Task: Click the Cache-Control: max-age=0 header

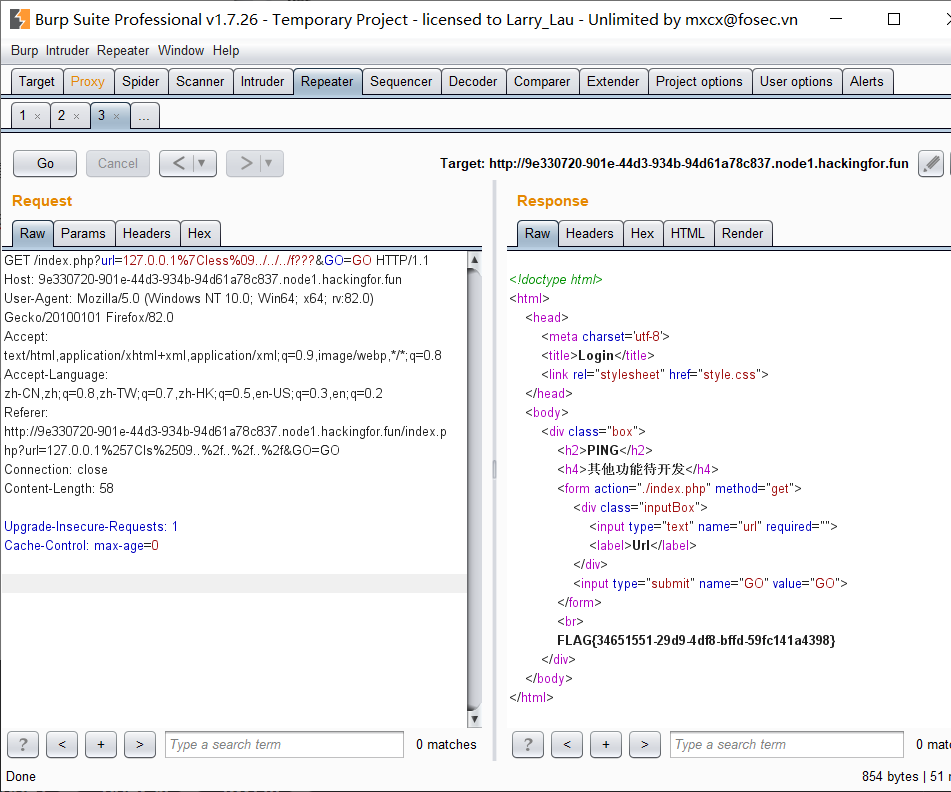Action: click(81, 546)
